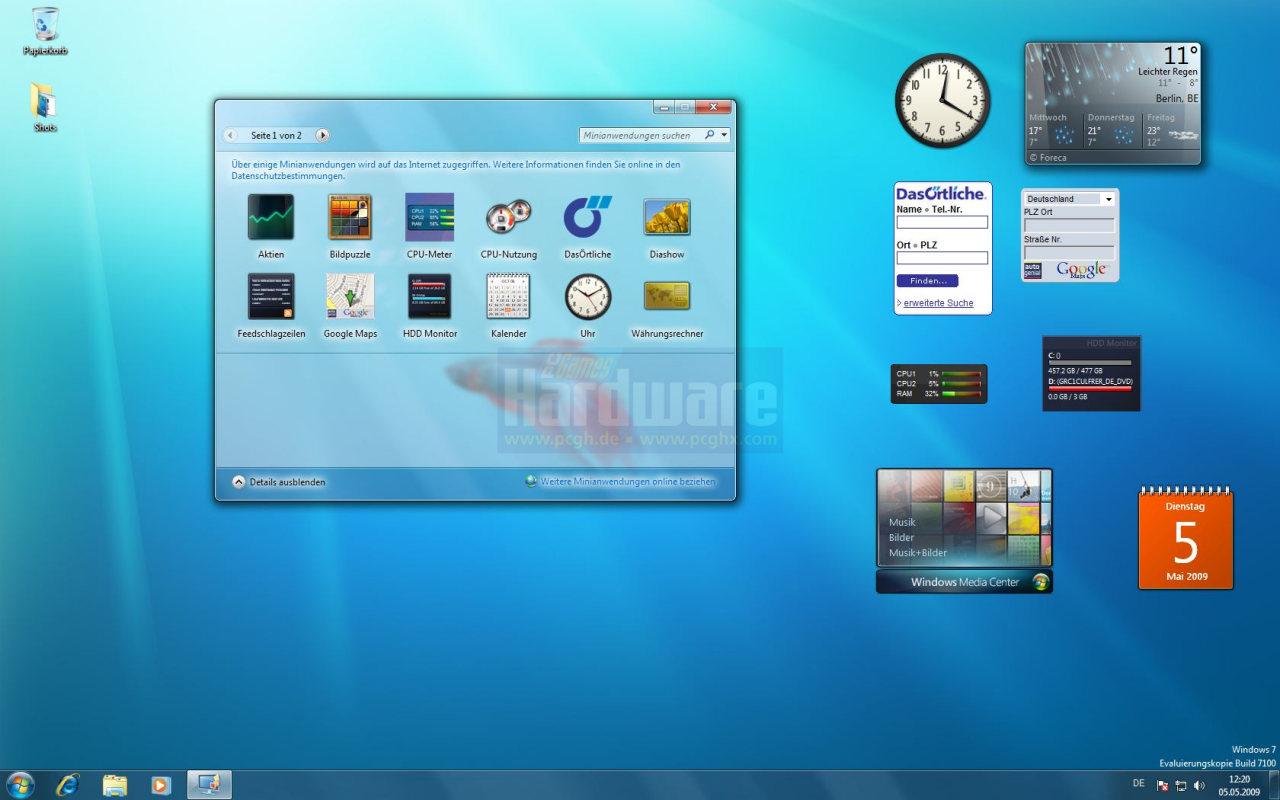Select the Google Maps gadget icon
1280x800 pixels.
pyautogui.click(x=350, y=296)
